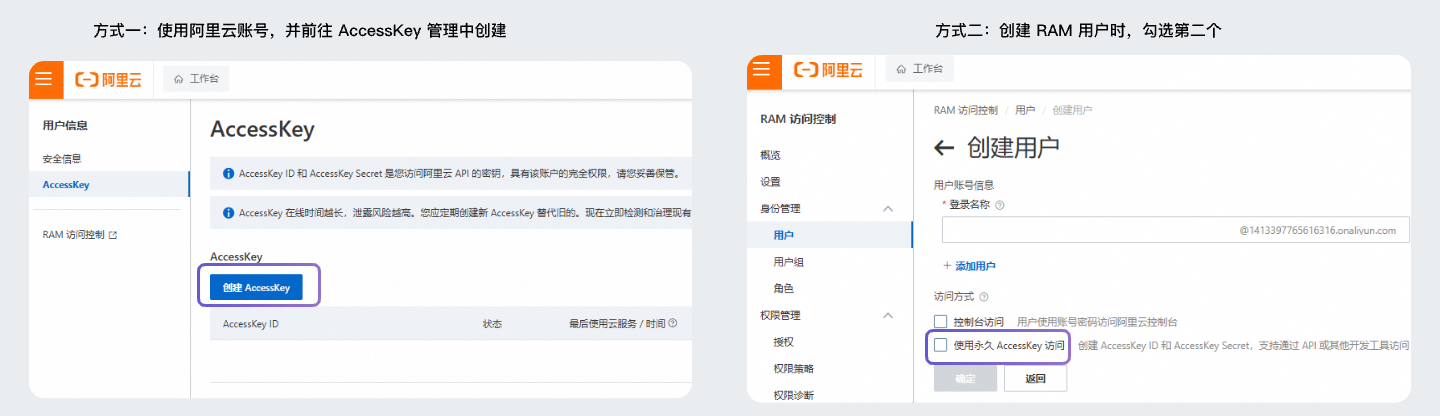Click the Alibaba Cloud logo in the AccessKey console
Screen dimensions: 1440x416
[x=109, y=79]
